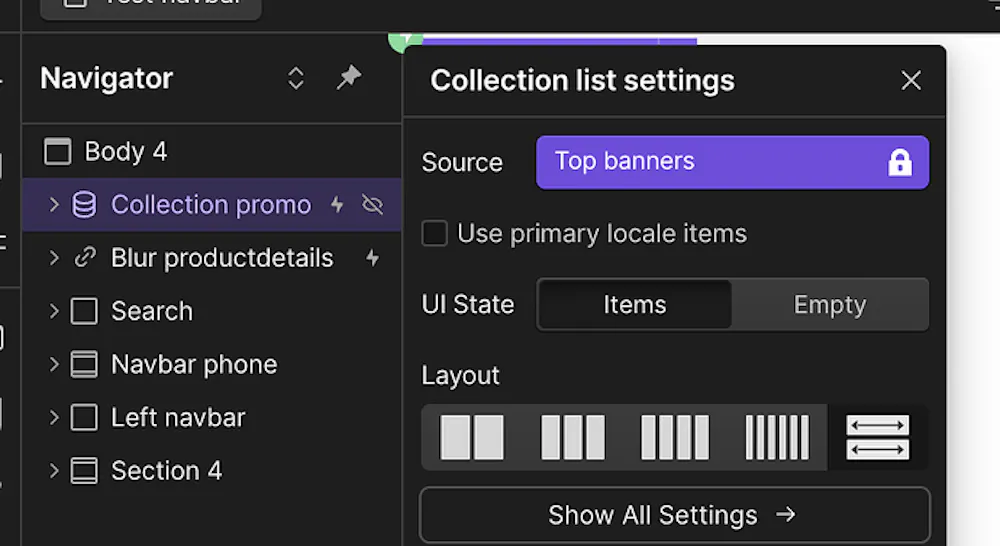This screenshot has height=546, width=1000.
Task: Click the Left navbar div block icon
Action: point(84,418)
